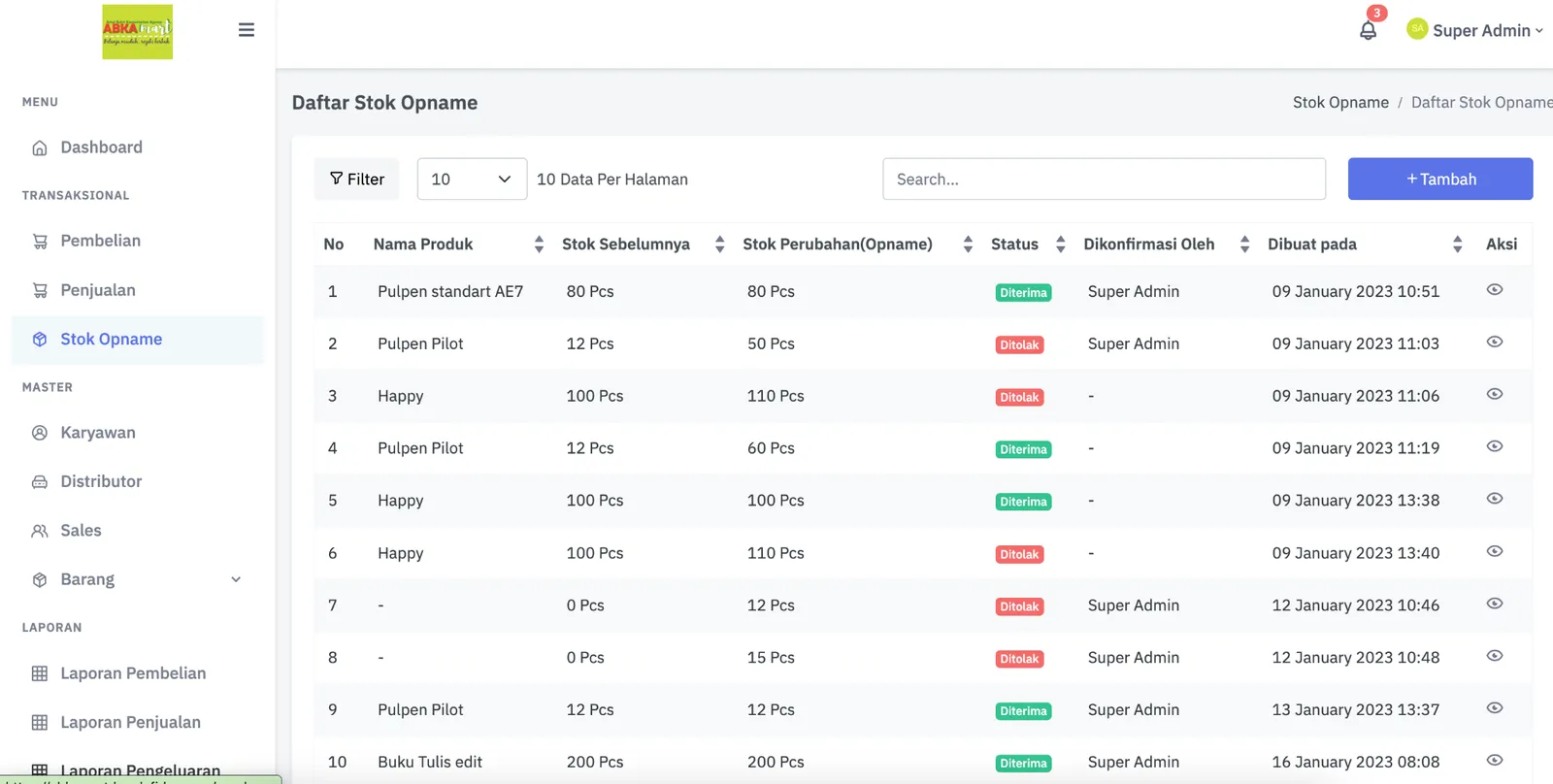View details of row dated 09 January 13:38
Screen dimensions: 1553x784
[x=1495, y=499]
